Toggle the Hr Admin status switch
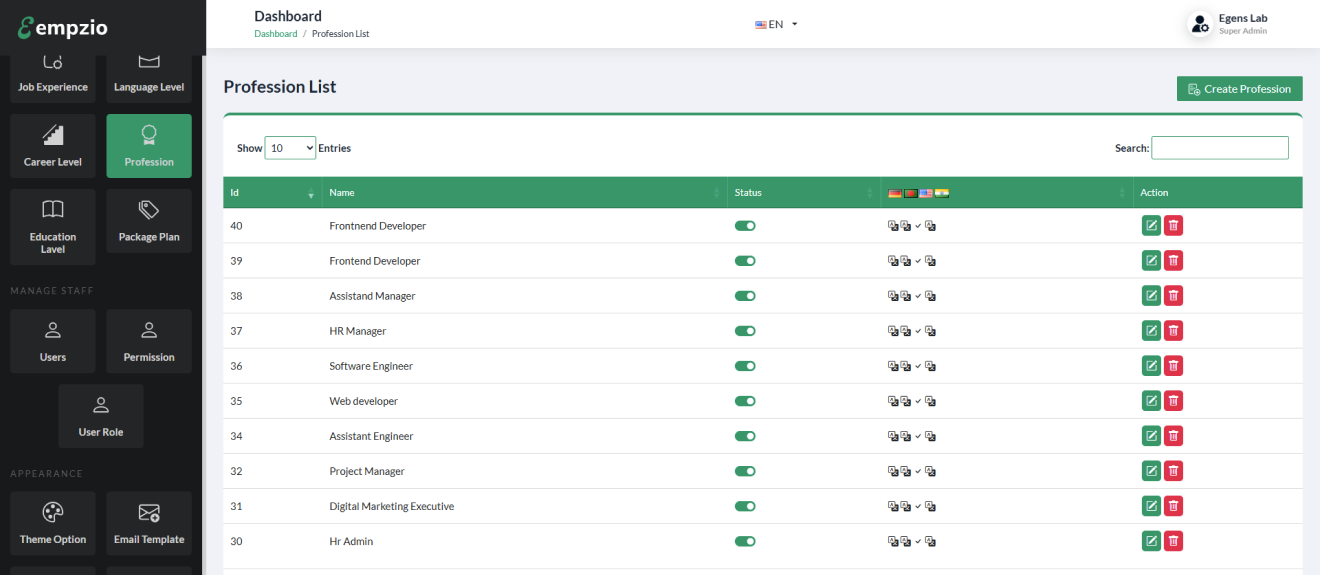Viewport: 1320px width, 575px height. 745,541
